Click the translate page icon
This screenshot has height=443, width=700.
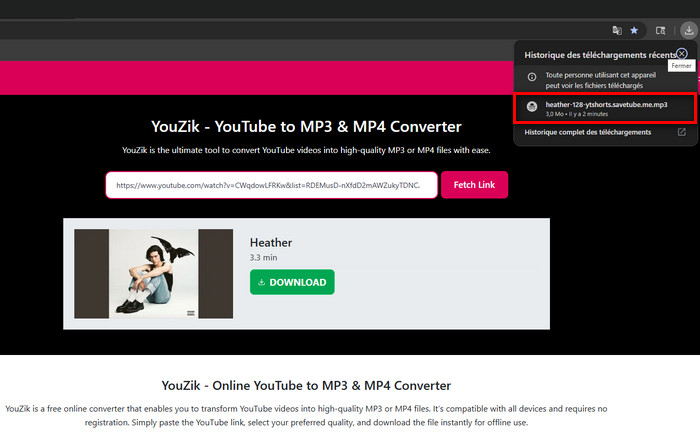[615, 30]
